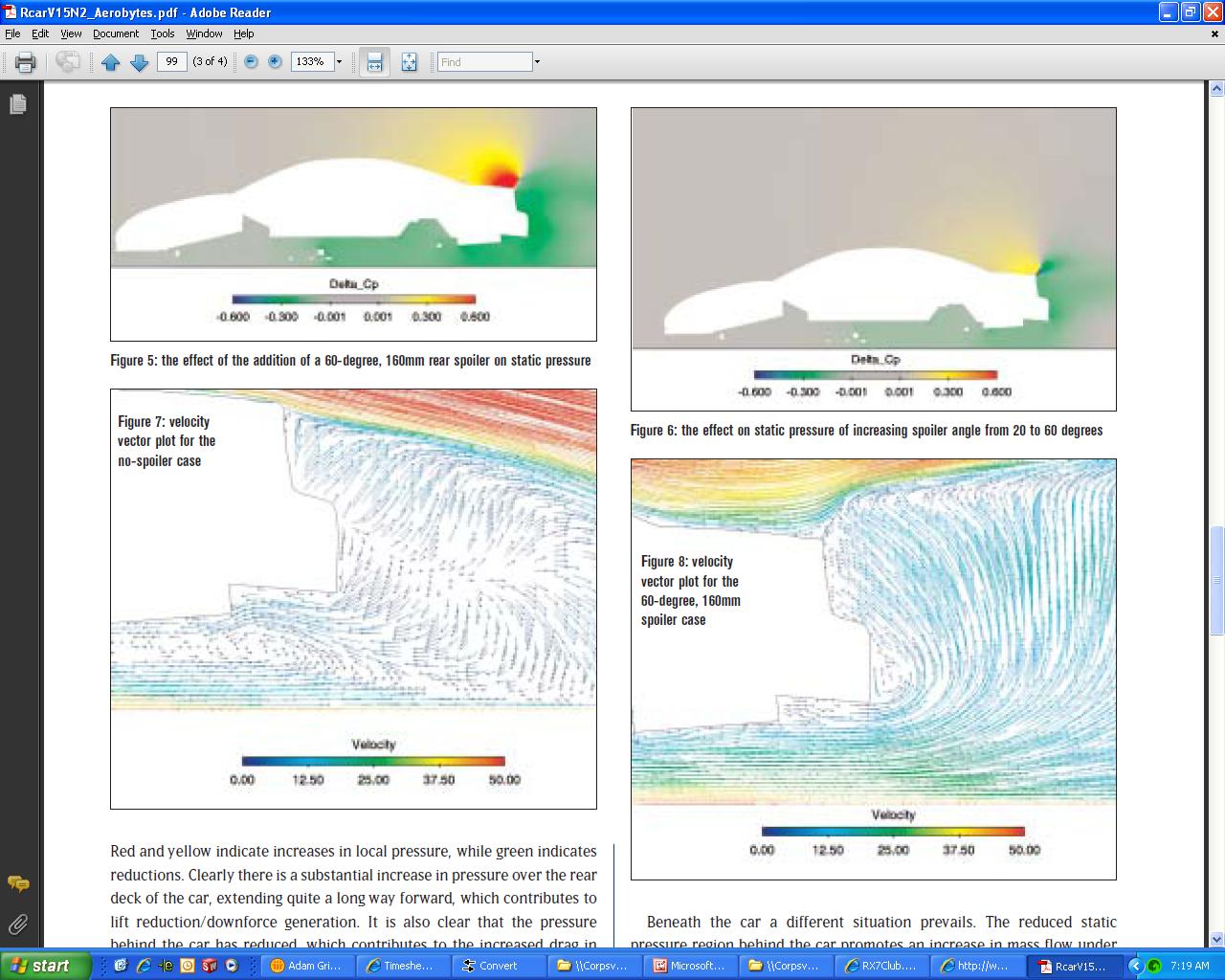Open the Tools menu
The height and width of the screenshot is (980, 1225).
163,33
